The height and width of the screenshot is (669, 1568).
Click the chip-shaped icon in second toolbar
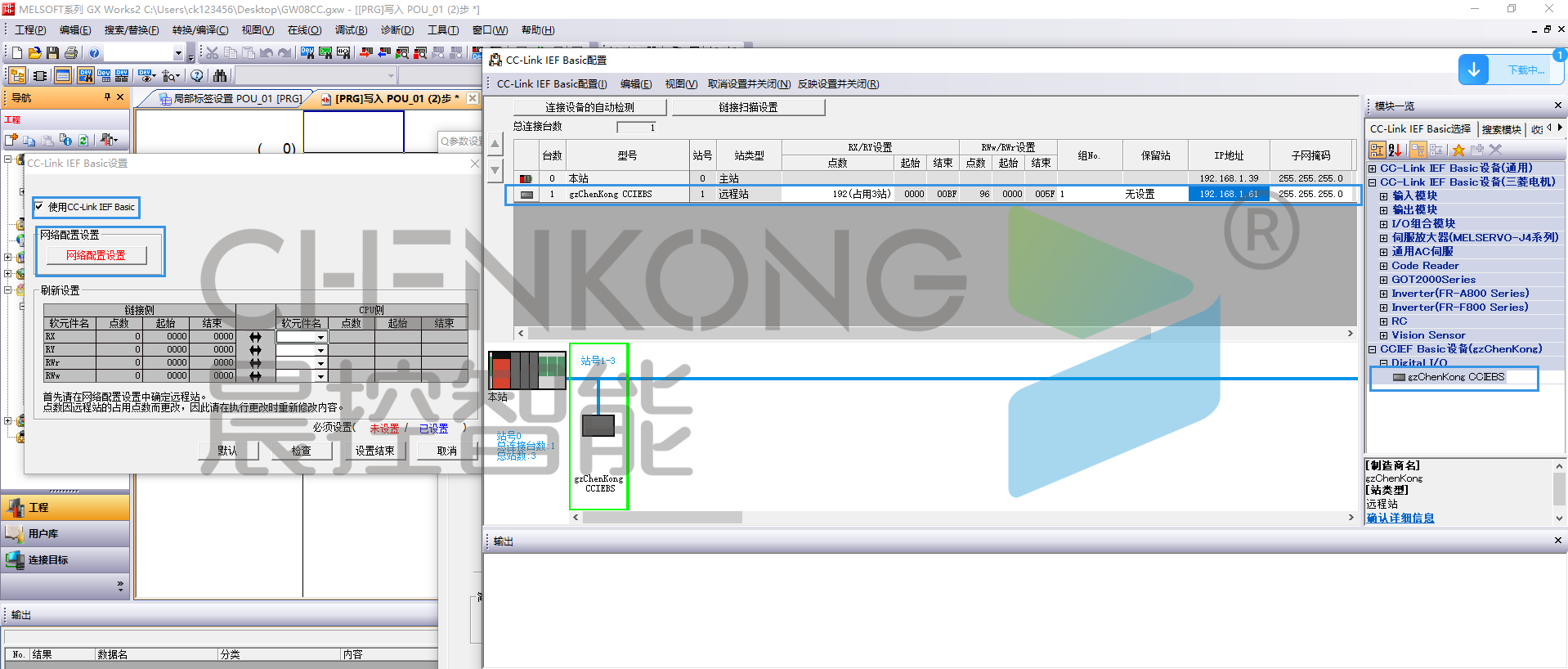point(39,76)
